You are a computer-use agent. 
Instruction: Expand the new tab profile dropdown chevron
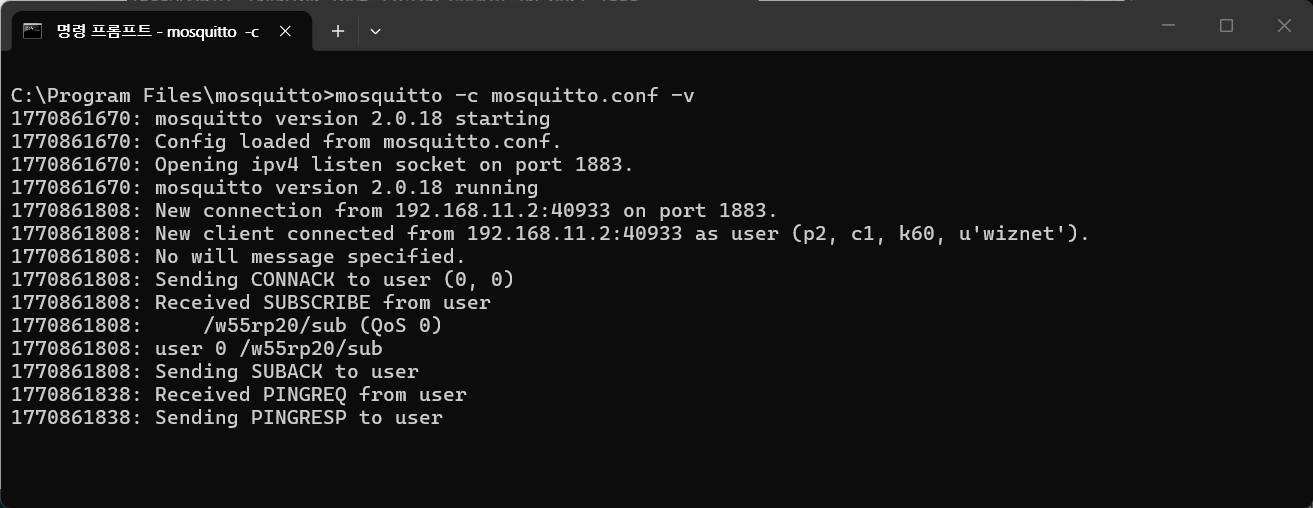(x=375, y=31)
